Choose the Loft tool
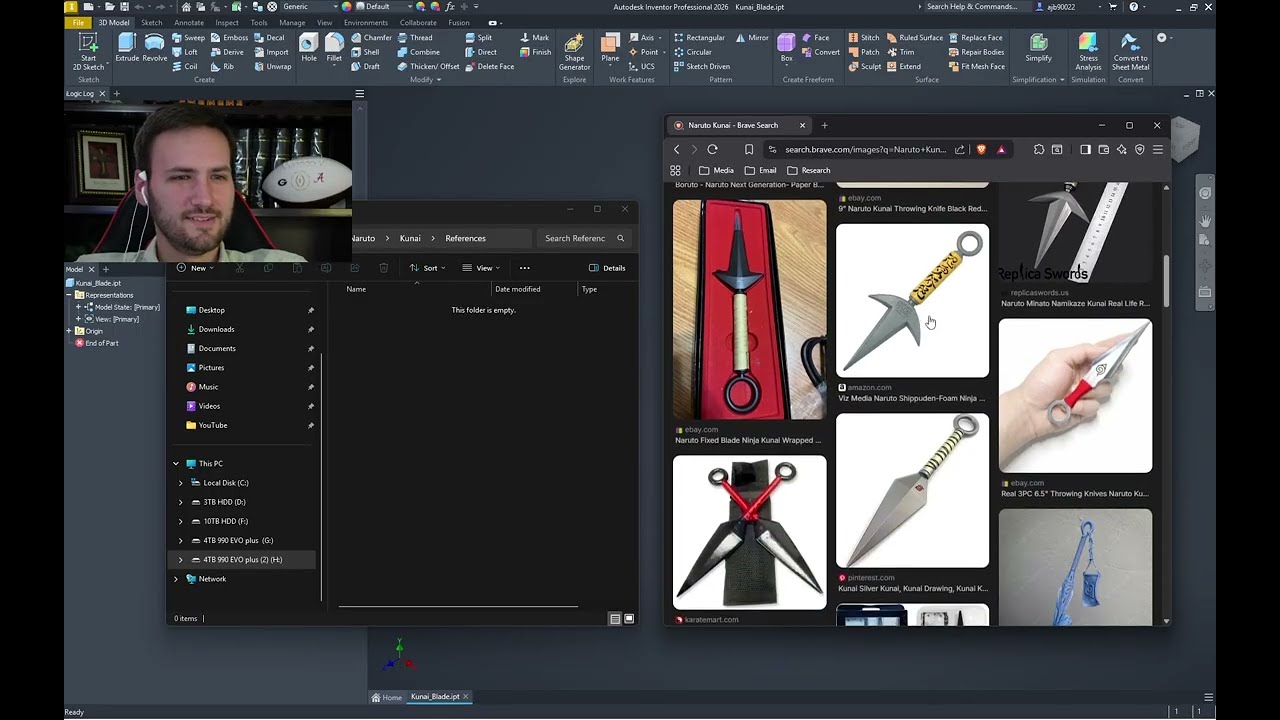Screen dimensions: 1280x720 click(185, 52)
